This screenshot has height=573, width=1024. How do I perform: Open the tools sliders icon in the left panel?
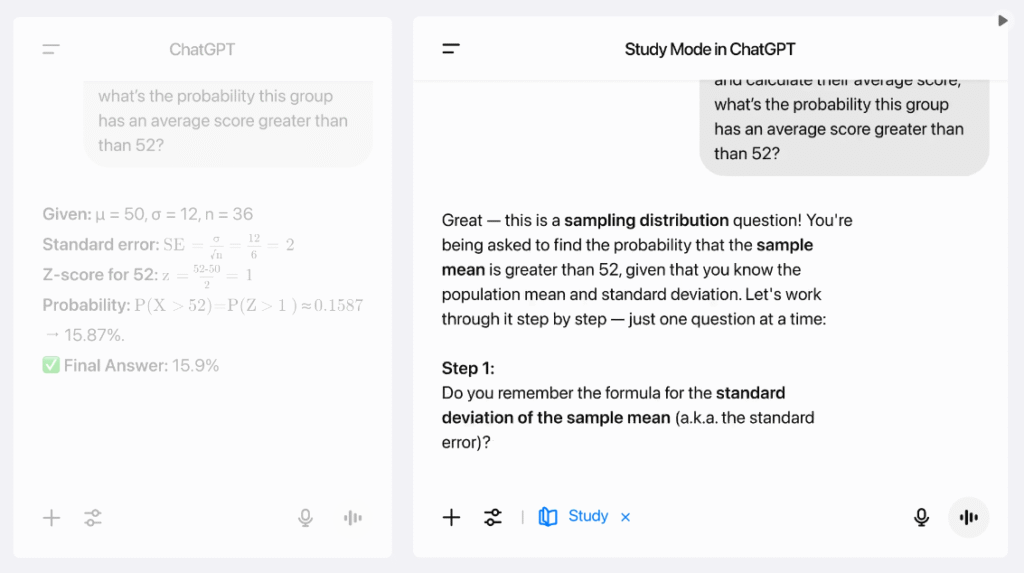pos(93,517)
